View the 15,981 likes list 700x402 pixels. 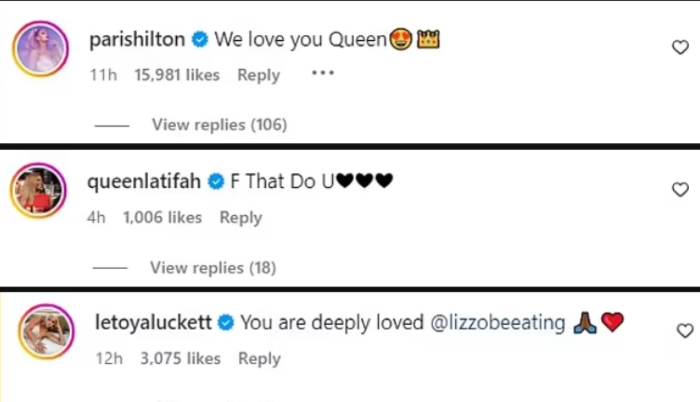(176, 74)
